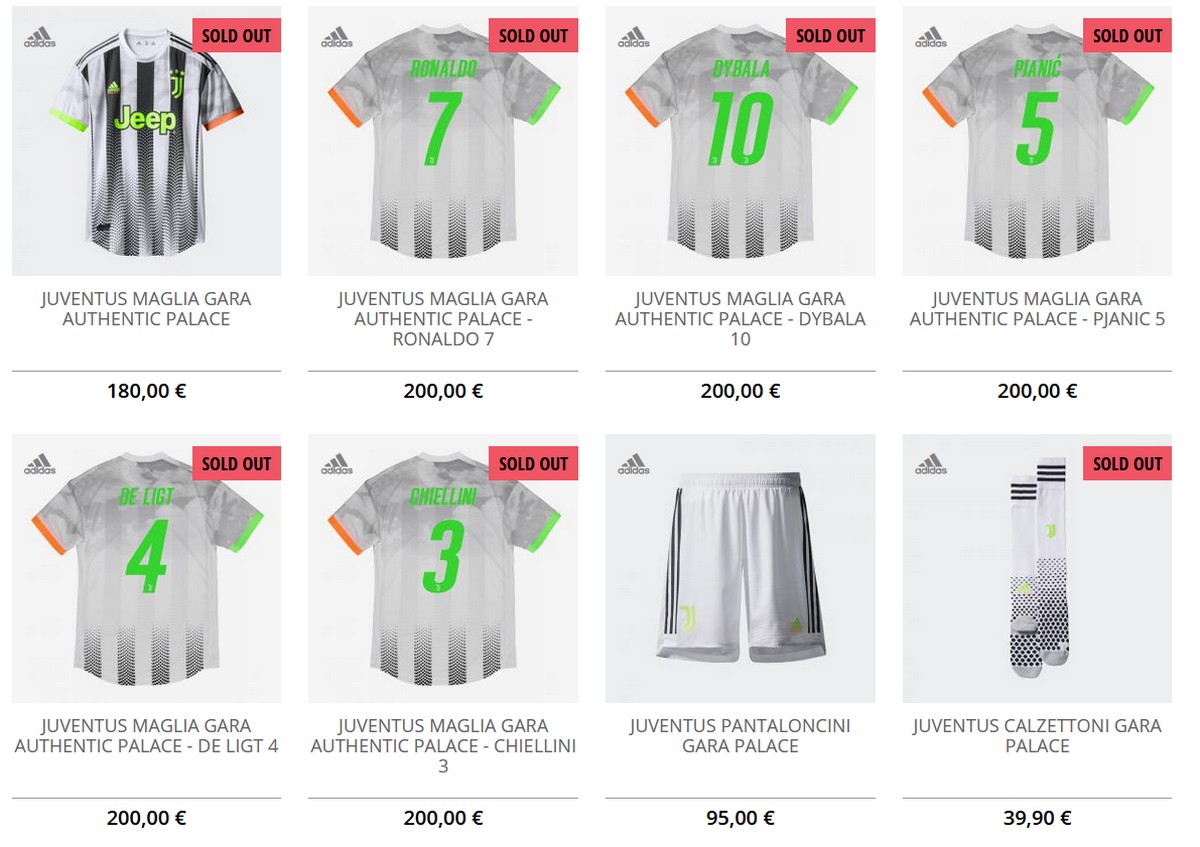Screen dimensions: 1200x847
Task: Open the Pjanic 5 jersey image
Action: [x=1037, y=141]
